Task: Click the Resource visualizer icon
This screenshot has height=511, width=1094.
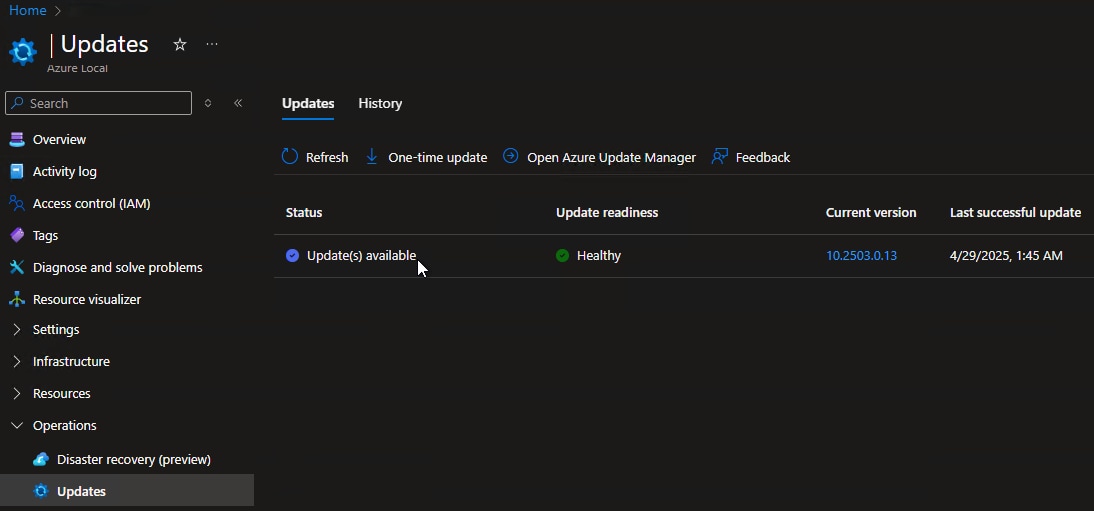Action: [17, 299]
